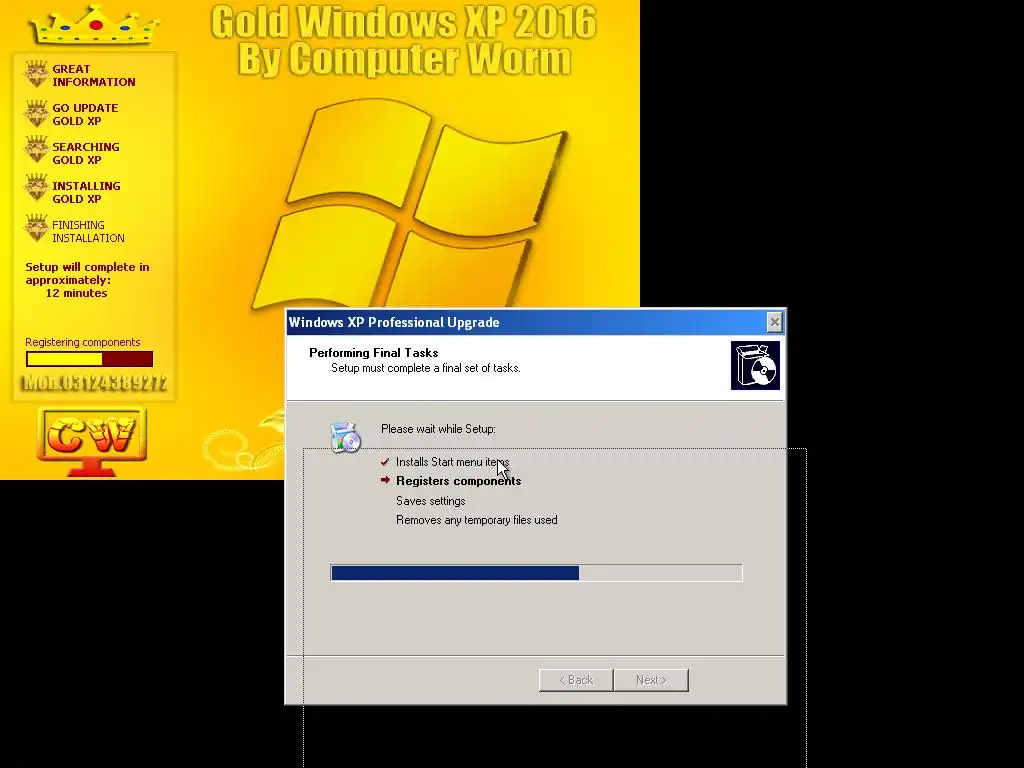Select the SEARCHING GOLD XP step
The width and height of the screenshot is (1024, 768).
click(86, 153)
